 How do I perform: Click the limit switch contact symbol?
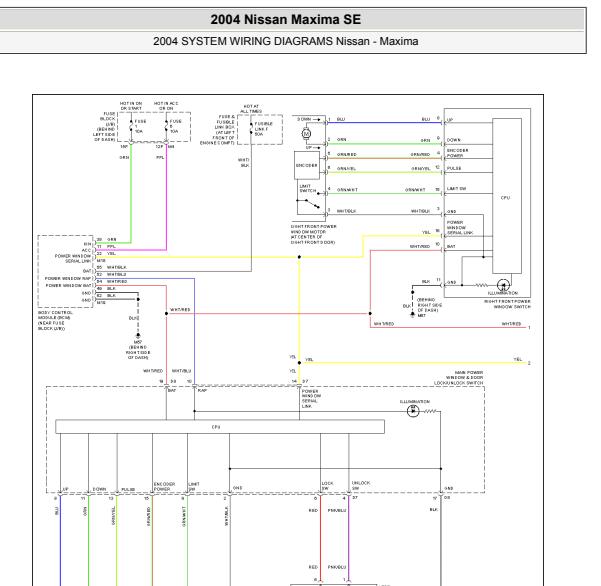click(309, 204)
